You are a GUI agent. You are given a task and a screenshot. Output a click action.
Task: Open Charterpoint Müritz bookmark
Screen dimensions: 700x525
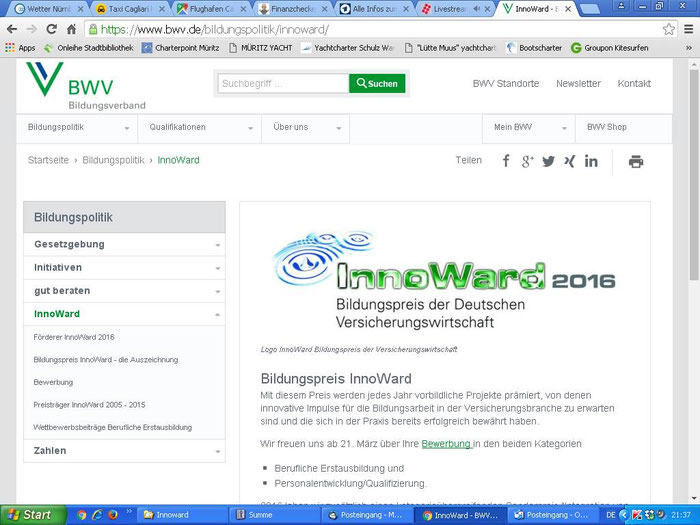(x=181, y=48)
